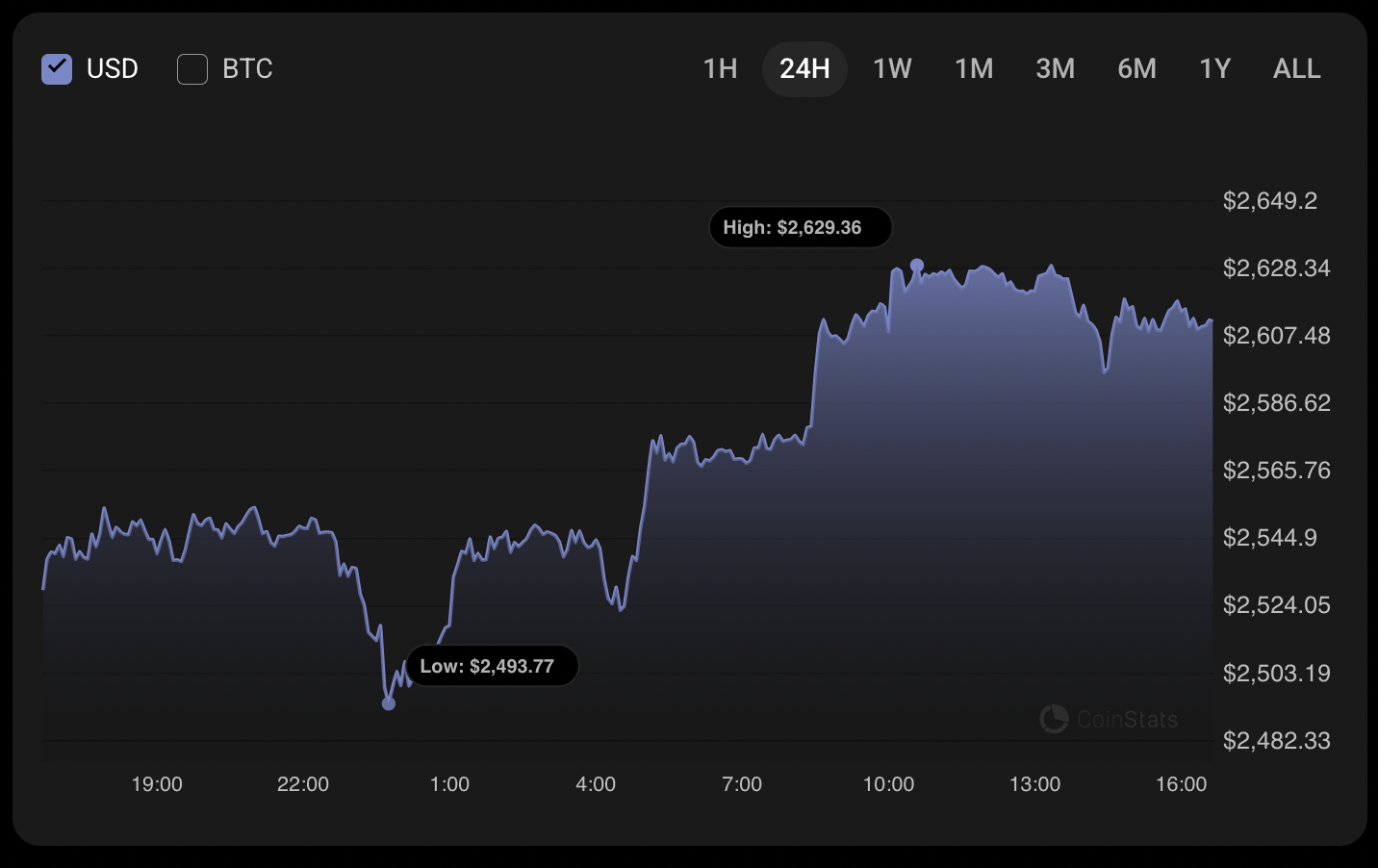Switch to the 1M monthly view
The image size is (1378, 868).
point(974,68)
